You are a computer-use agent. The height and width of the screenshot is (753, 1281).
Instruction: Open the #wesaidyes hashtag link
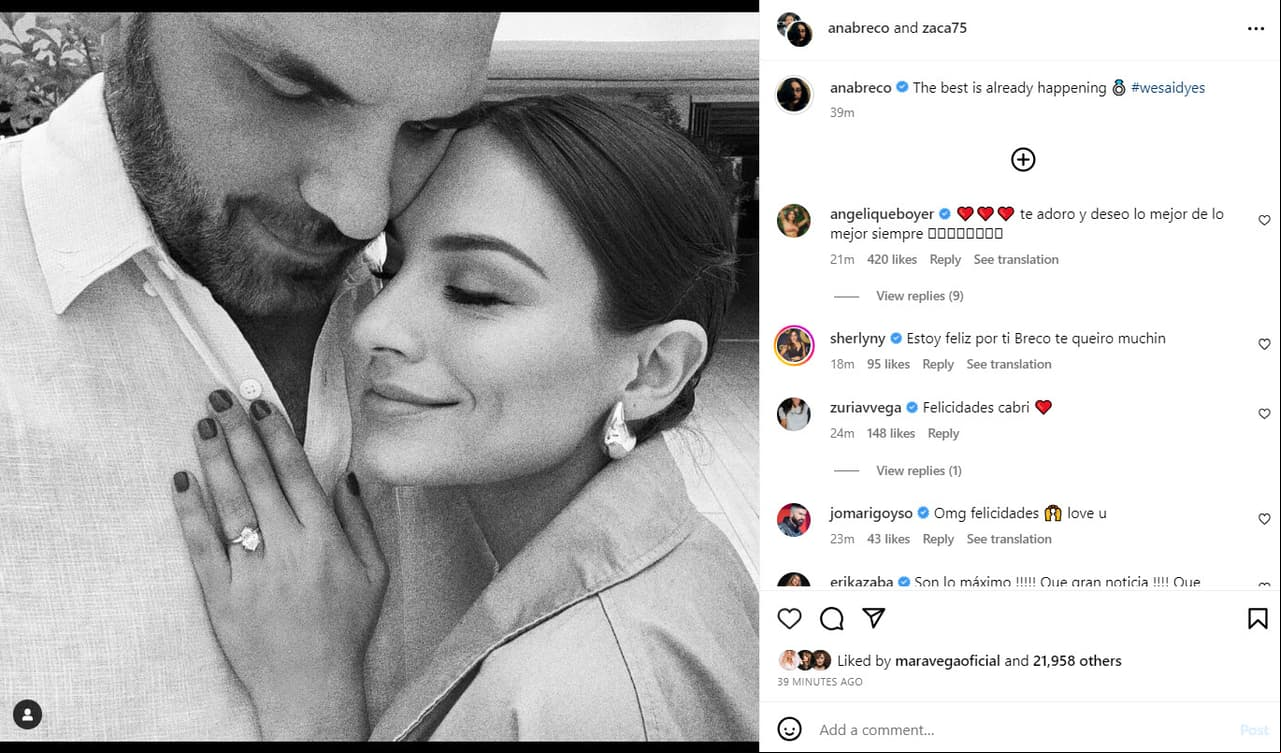[1168, 88]
